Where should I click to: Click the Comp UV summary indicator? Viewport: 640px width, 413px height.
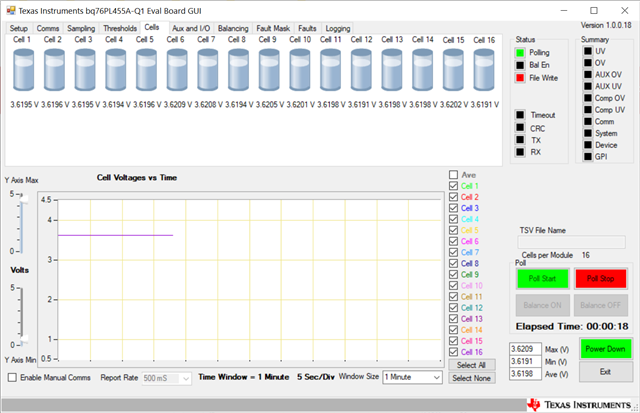click(588, 110)
